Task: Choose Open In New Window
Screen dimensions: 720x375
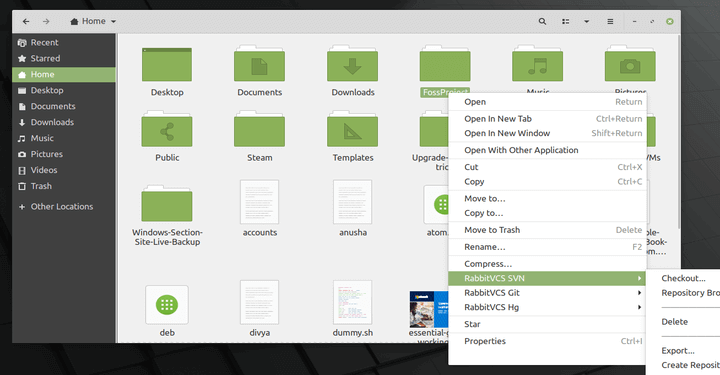Action: [547, 133]
